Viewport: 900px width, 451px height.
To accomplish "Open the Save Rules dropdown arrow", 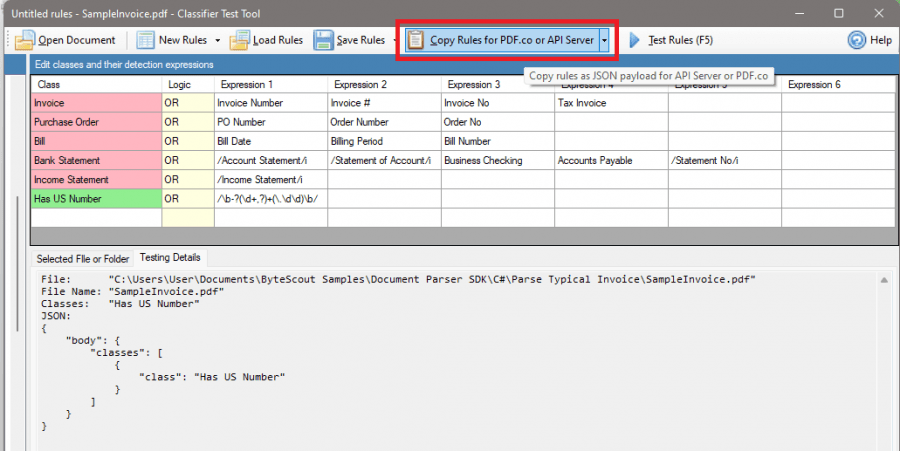I will tap(394, 40).
